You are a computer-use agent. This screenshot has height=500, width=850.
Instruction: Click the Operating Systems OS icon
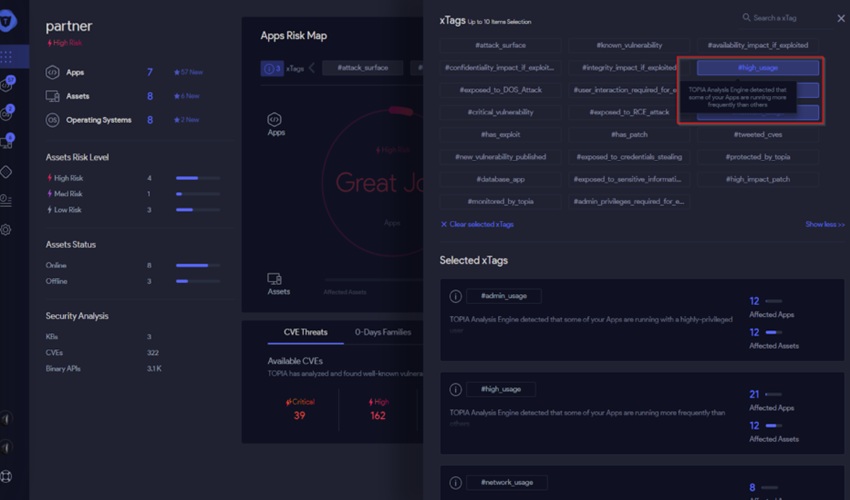53,120
